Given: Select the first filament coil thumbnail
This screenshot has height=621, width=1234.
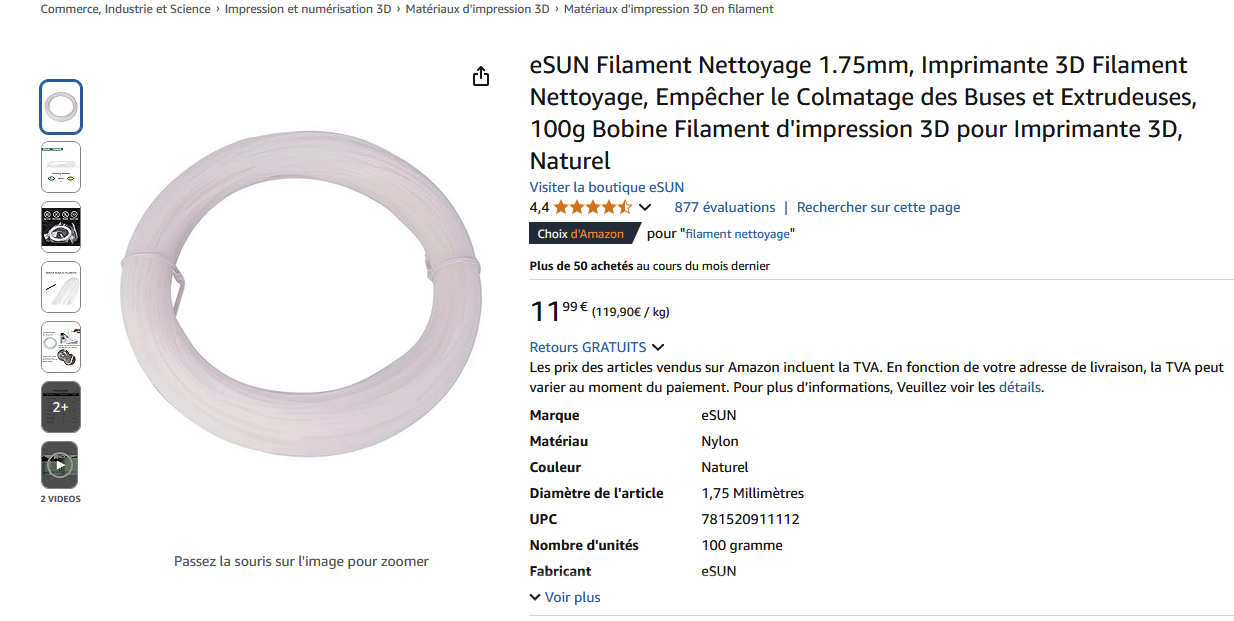Looking at the screenshot, I should pos(61,107).
